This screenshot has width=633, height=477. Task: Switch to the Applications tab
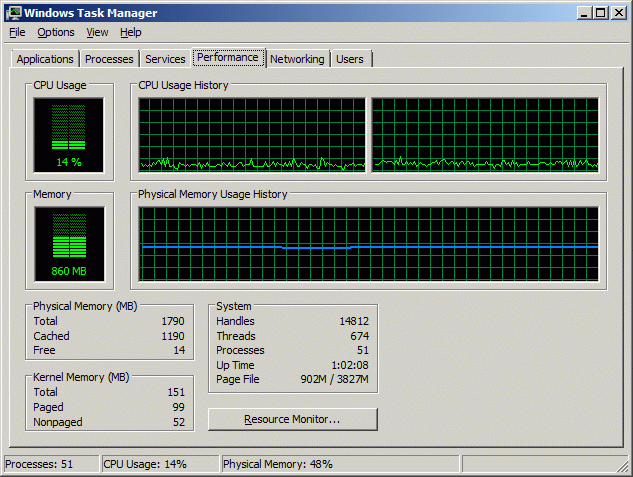(45, 59)
